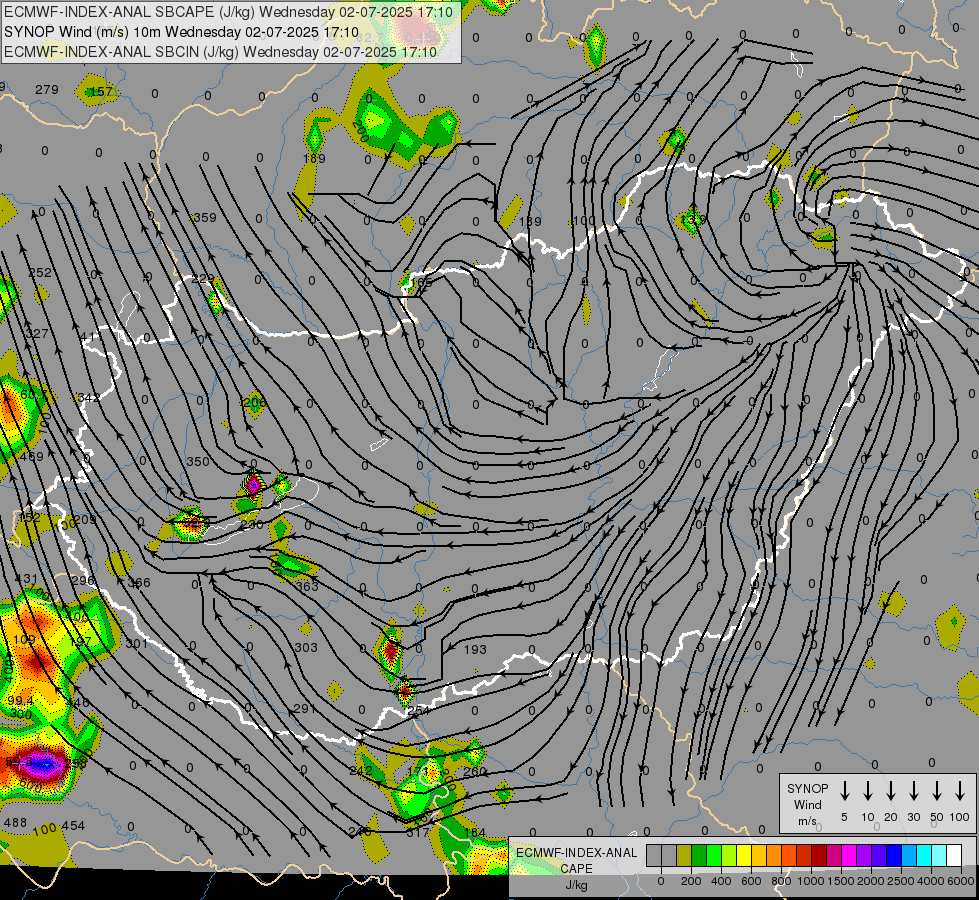
Task: Click the wind arrow above 20 m/s
Action: tap(891, 791)
